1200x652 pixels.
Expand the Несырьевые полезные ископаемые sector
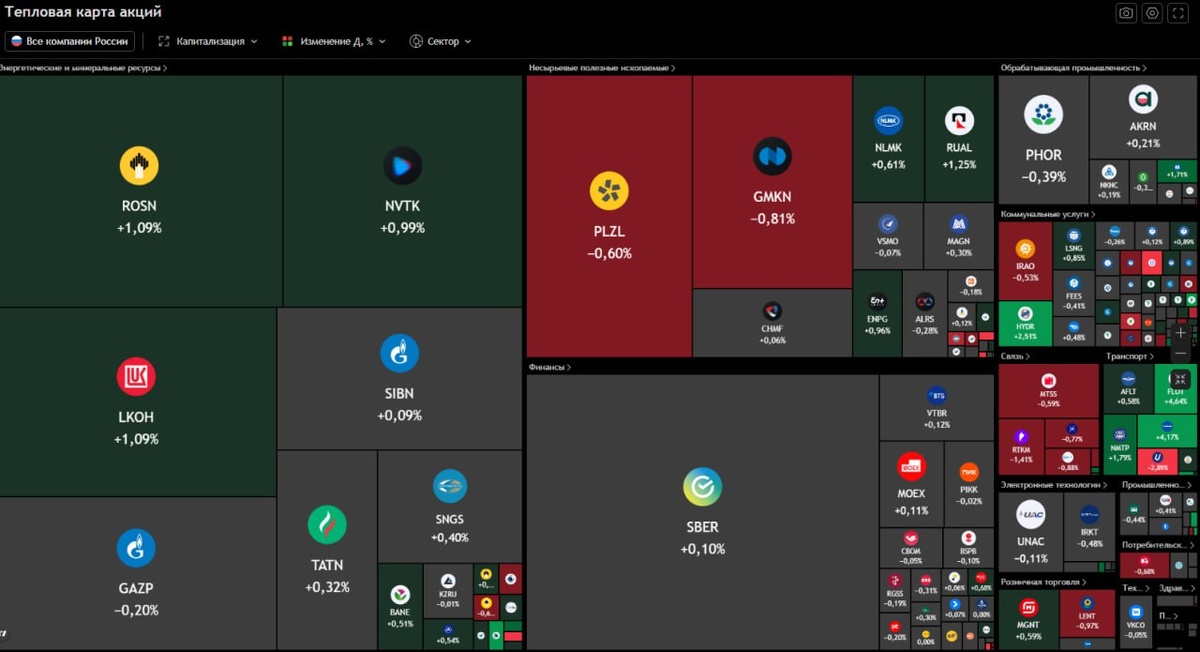pyautogui.click(x=602, y=68)
